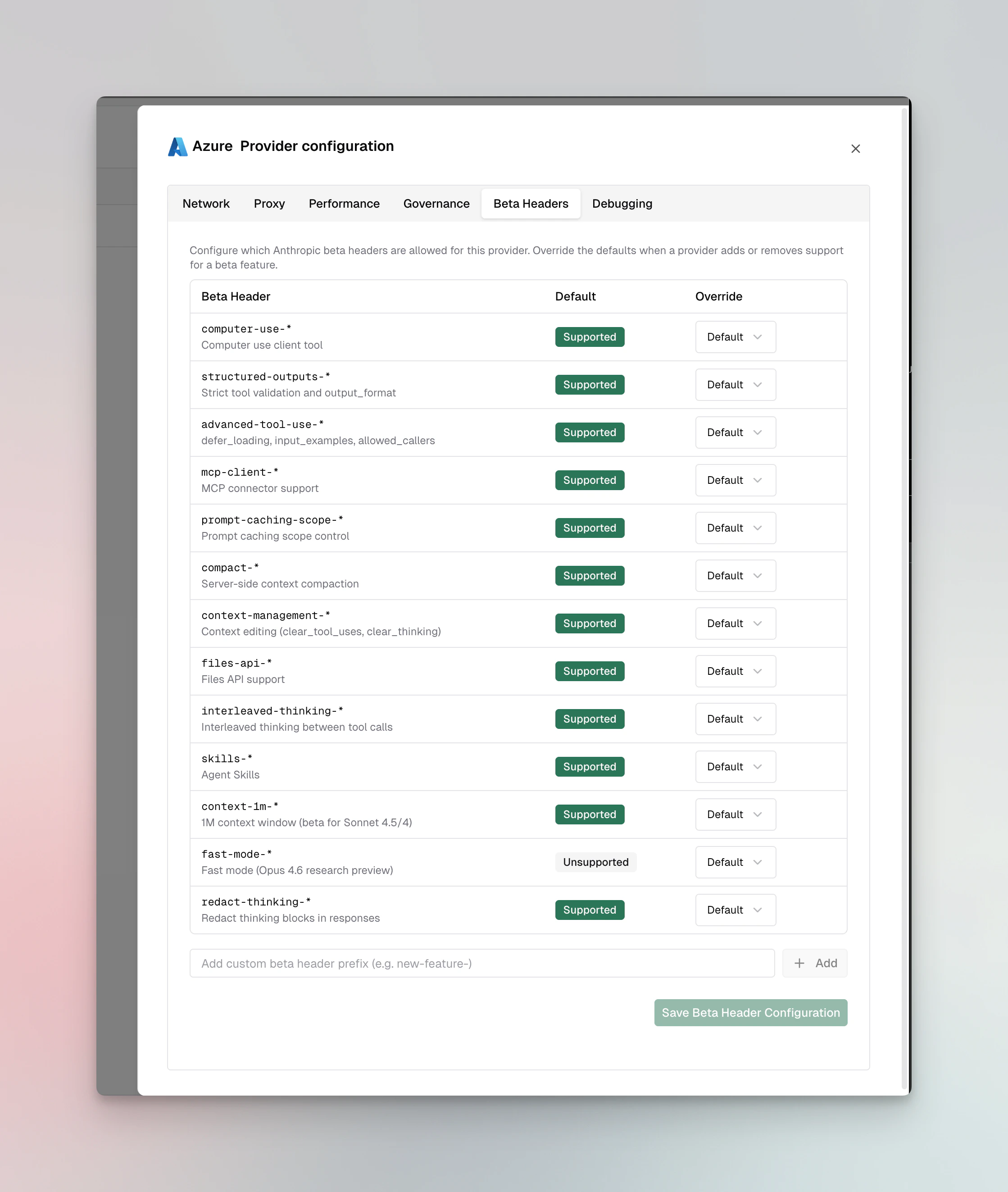Click the Supported badge for files-api-*
Viewport: 1008px width, 1192px height.
[590, 671]
